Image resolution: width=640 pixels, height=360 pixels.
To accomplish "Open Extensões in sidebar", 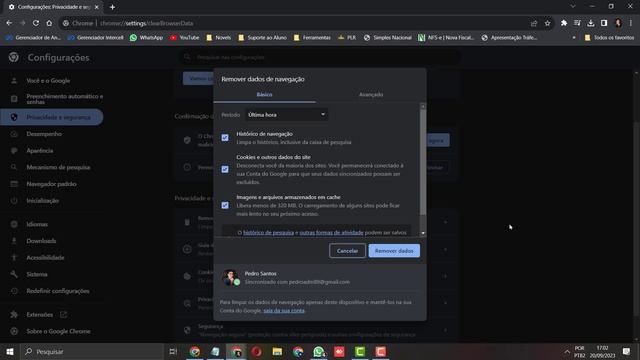I will pos(40,315).
